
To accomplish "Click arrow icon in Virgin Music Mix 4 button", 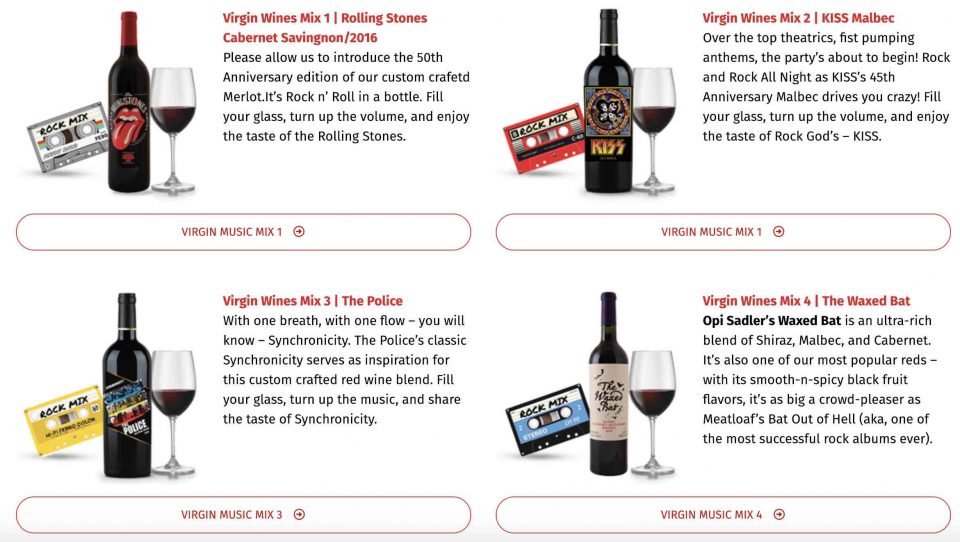I will pyautogui.click(x=779, y=514).
